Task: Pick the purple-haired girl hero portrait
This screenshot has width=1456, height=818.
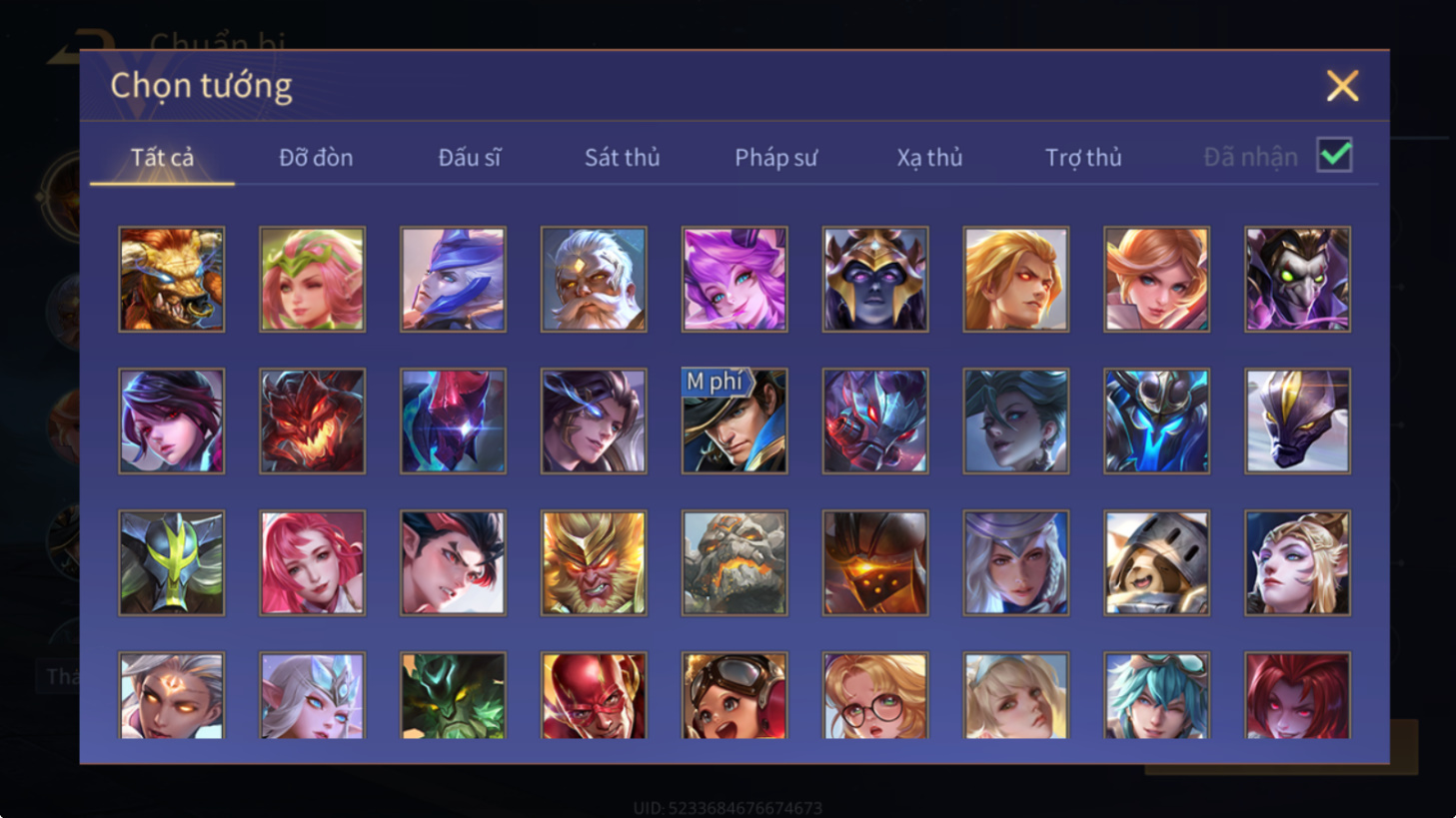Action: click(x=734, y=279)
